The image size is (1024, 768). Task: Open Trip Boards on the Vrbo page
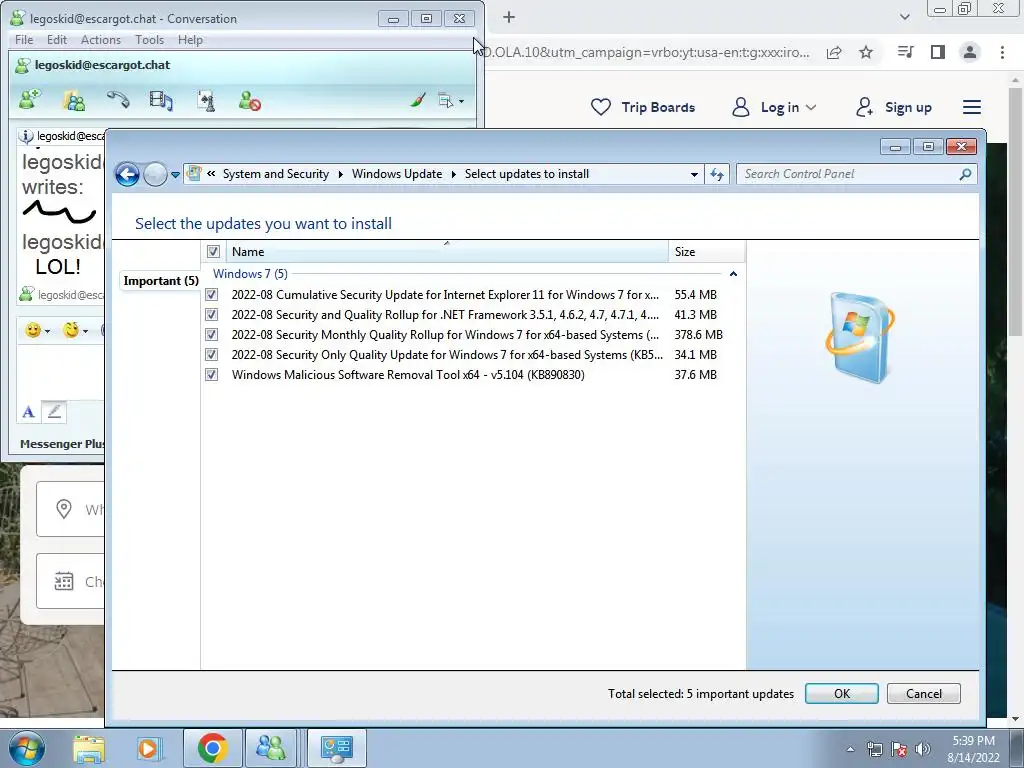(x=643, y=107)
